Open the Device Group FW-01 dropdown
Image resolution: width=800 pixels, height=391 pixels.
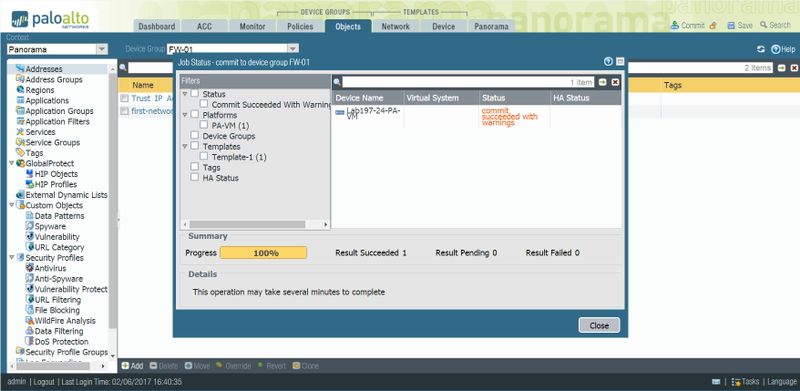(293, 49)
